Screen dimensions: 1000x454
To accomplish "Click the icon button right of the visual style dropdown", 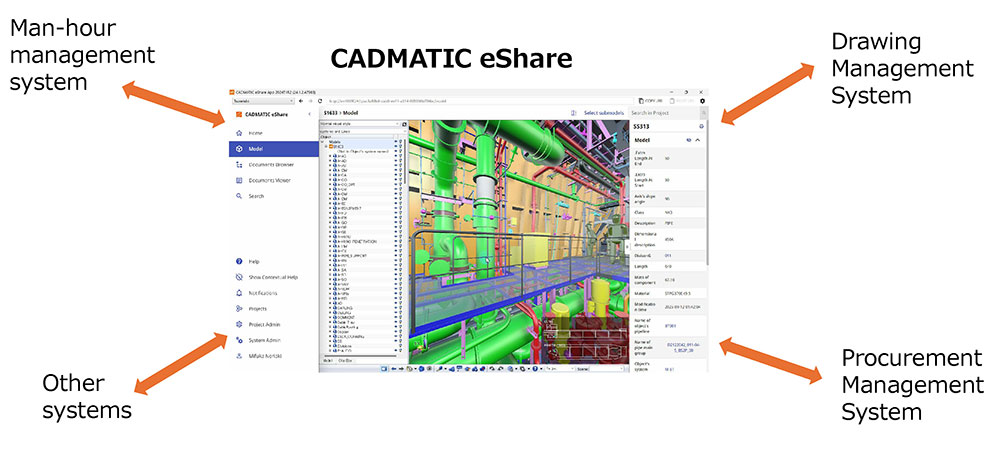I will click(x=404, y=124).
